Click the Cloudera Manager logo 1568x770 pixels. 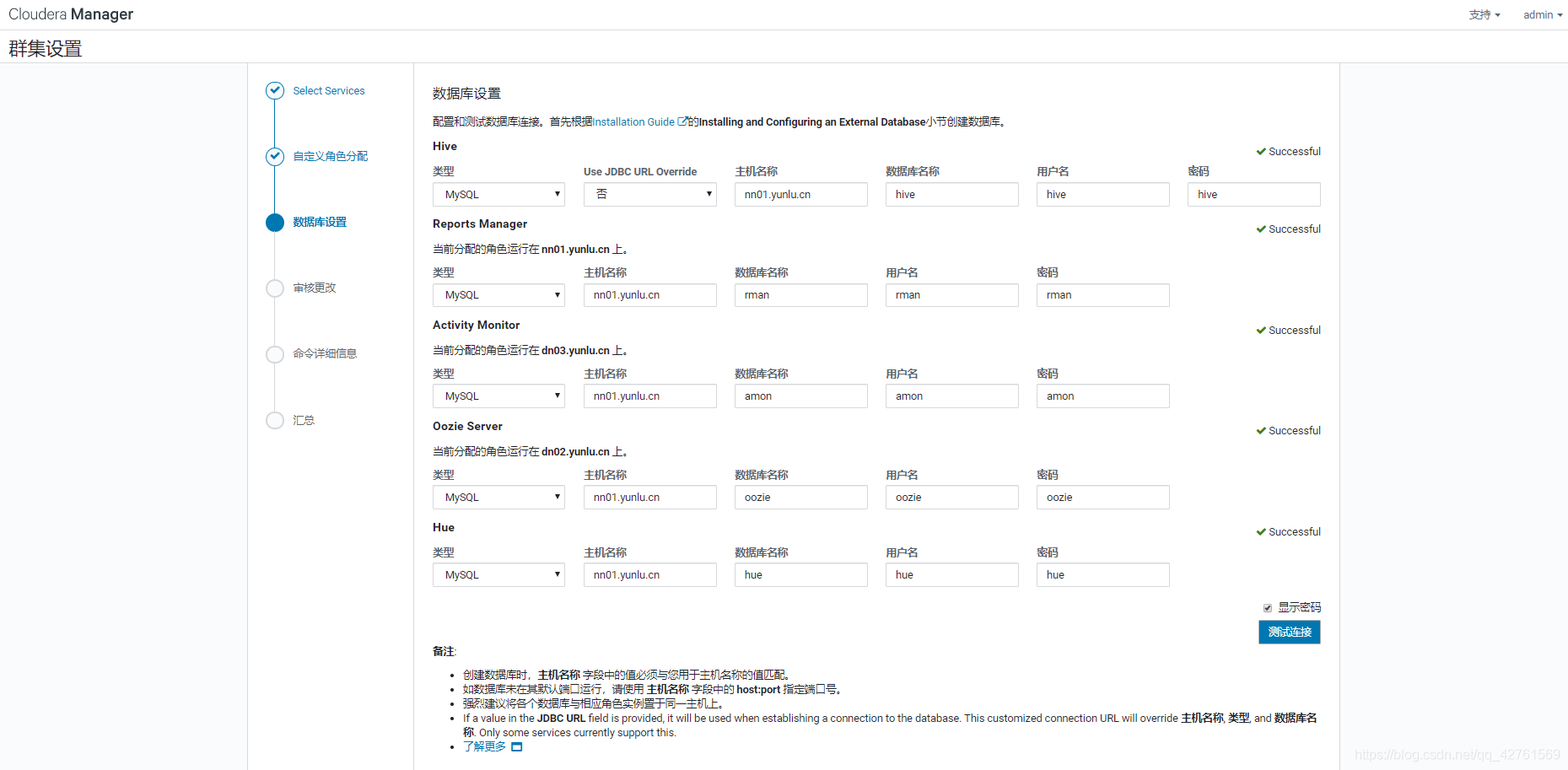click(x=71, y=14)
